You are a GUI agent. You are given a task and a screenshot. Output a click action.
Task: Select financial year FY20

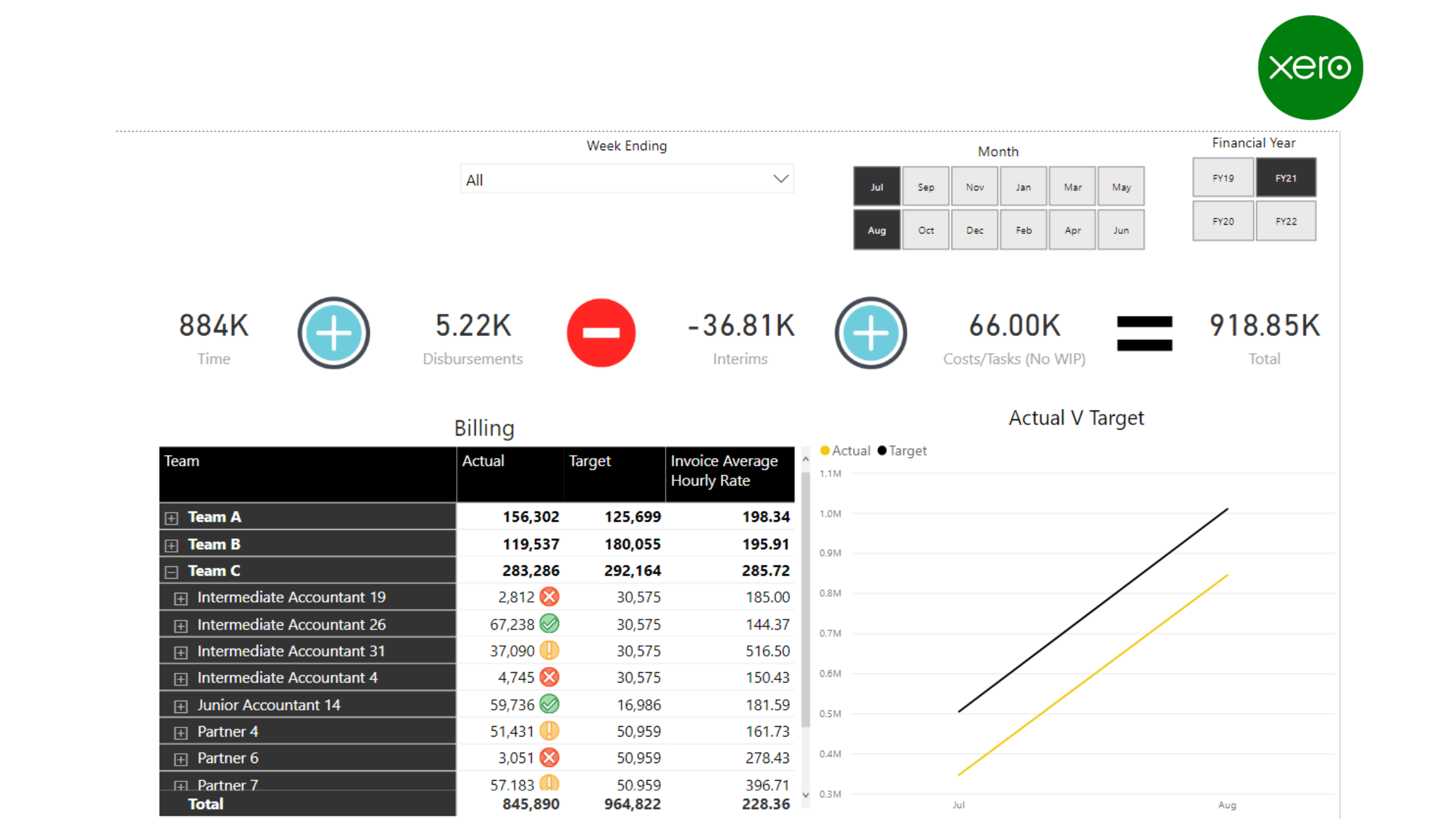tap(1223, 221)
